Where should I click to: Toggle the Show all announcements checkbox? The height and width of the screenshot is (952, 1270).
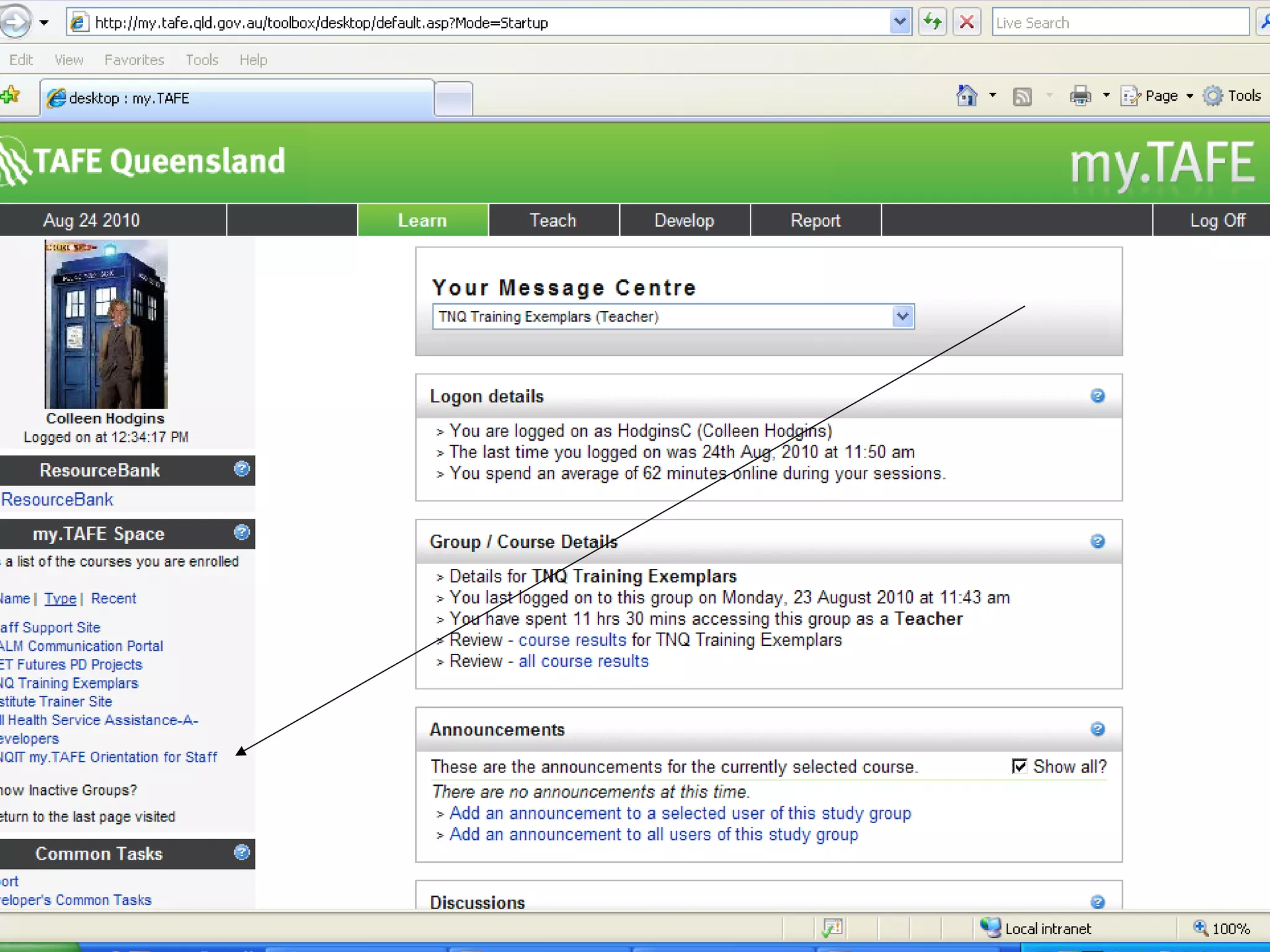click(1019, 766)
